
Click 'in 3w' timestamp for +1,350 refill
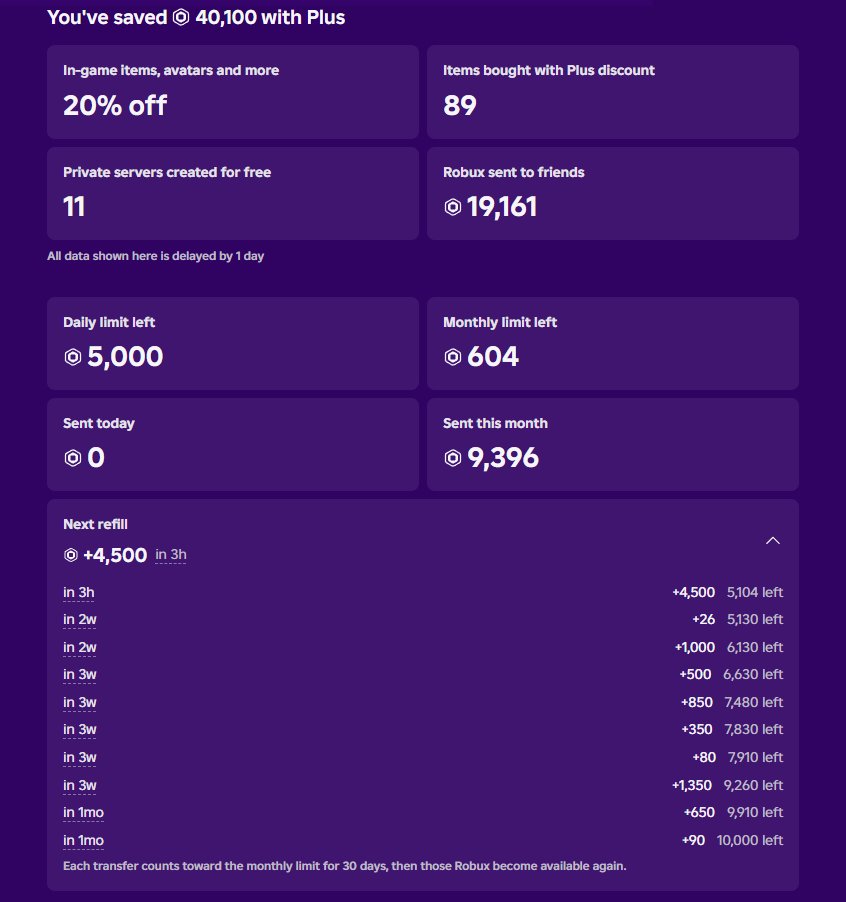coord(80,785)
